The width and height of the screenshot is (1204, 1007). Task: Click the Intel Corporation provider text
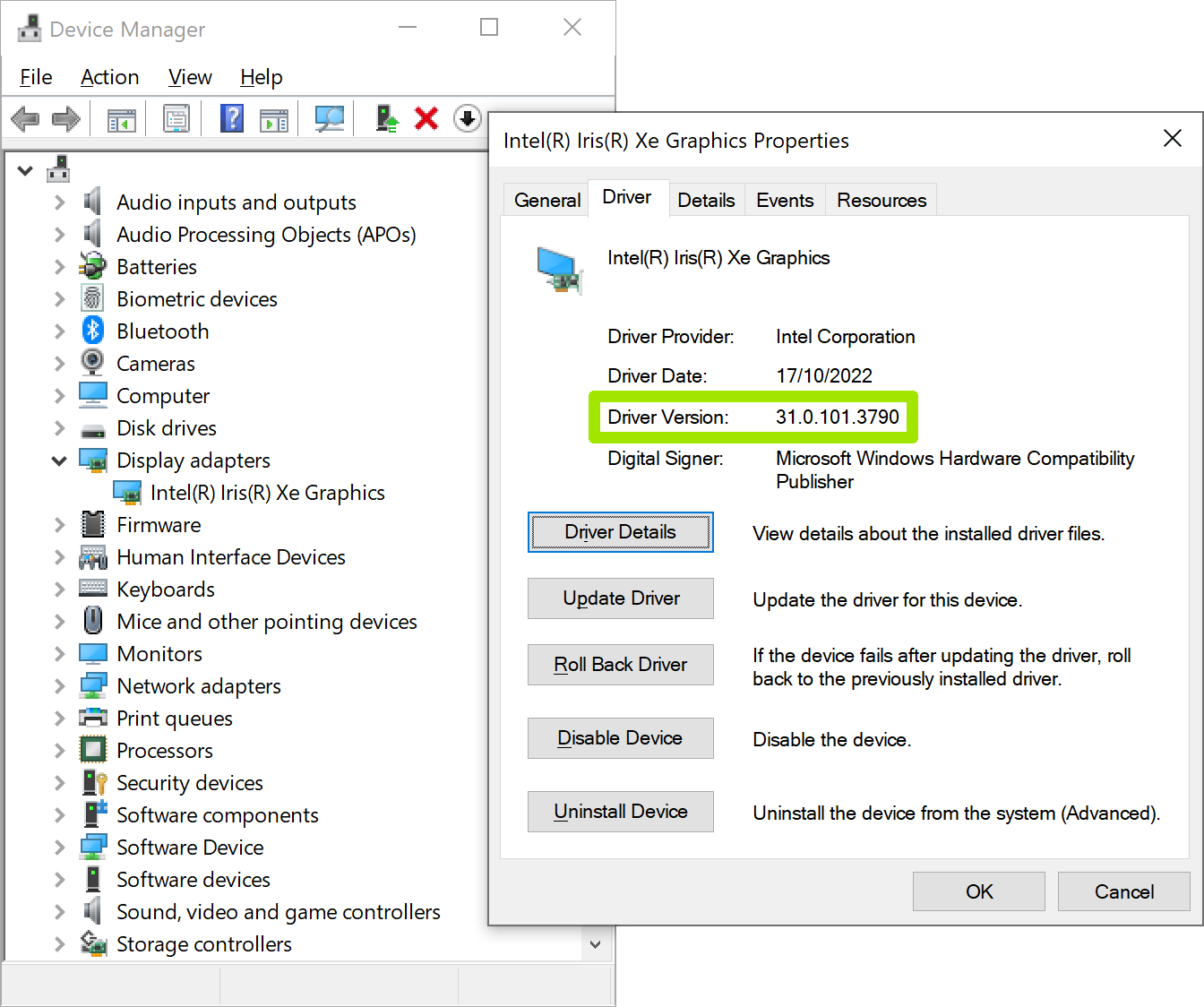846,336
